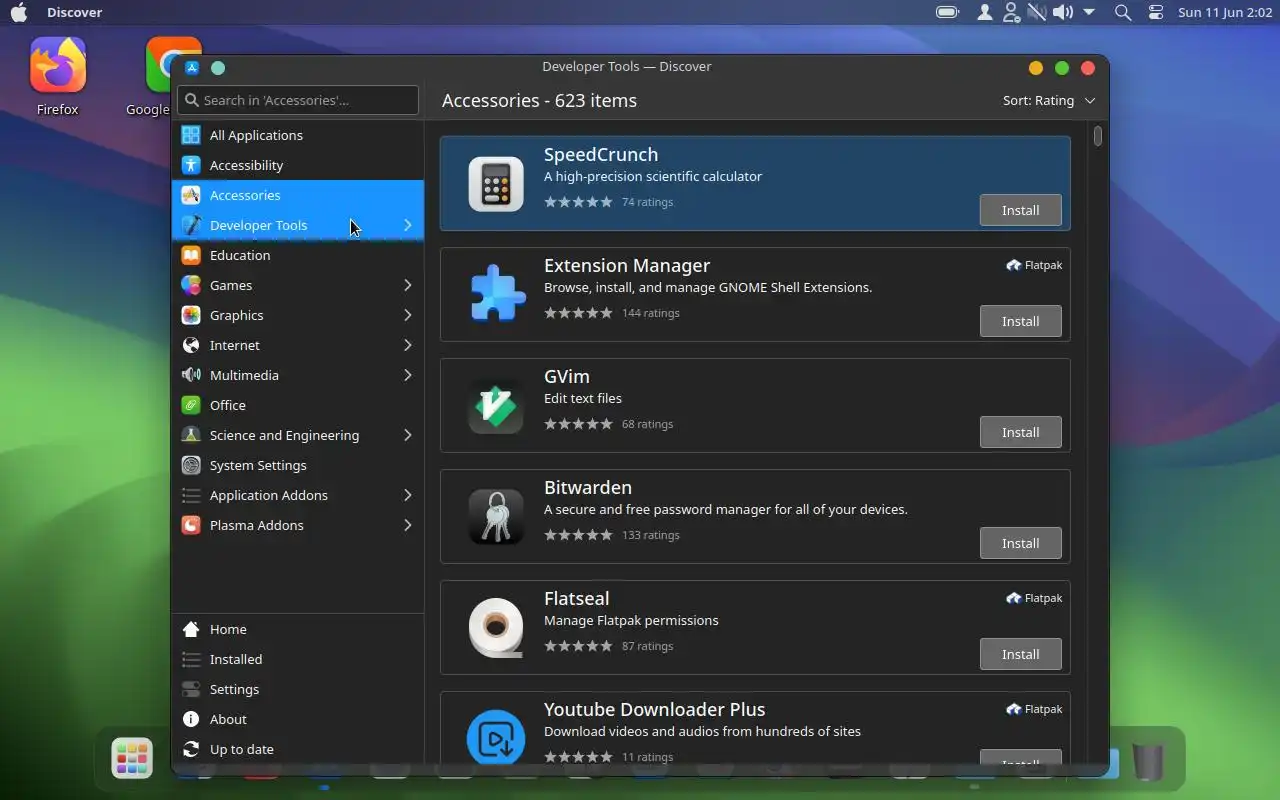The image size is (1280, 800).
Task: Expand the Graphics subcategories chevron
Action: click(408, 315)
